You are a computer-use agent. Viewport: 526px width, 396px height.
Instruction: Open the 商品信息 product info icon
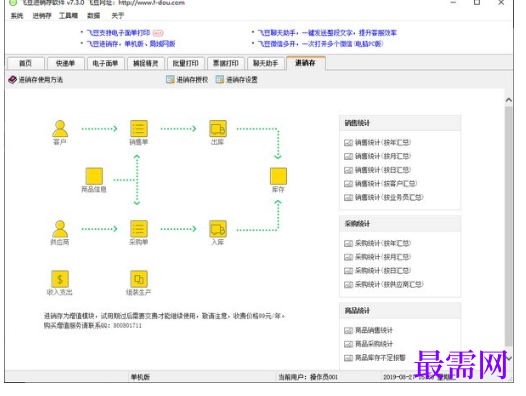94,176
